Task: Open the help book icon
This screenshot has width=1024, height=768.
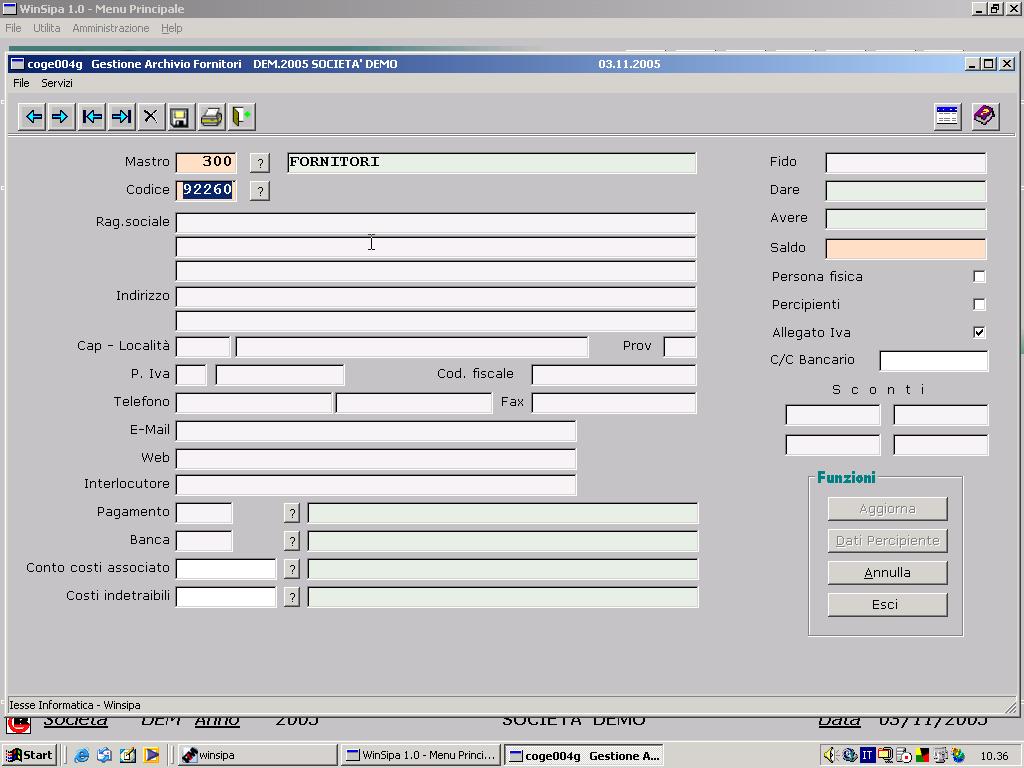Action: point(984,116)
